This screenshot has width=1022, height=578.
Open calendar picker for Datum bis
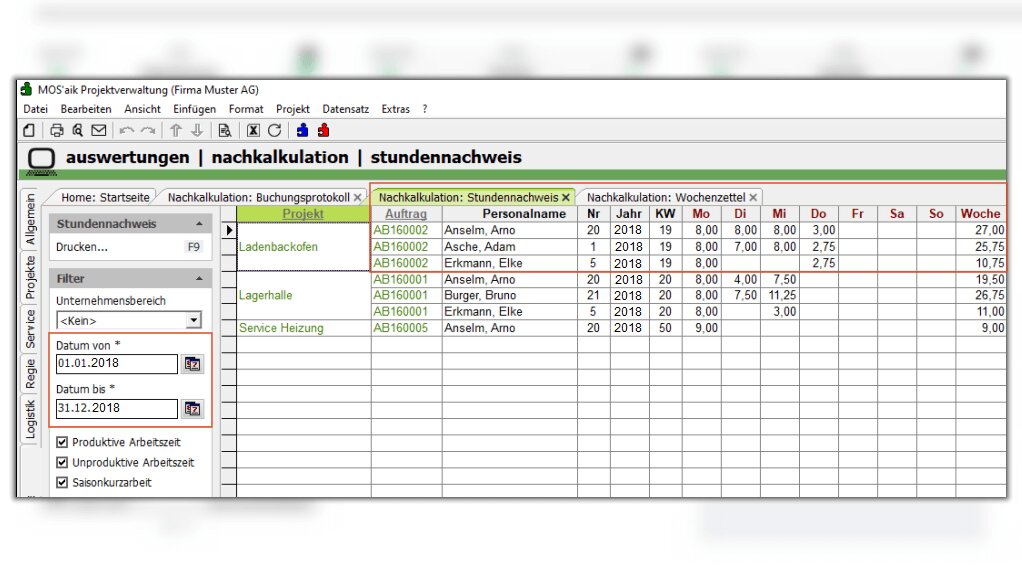pos(192,408)
